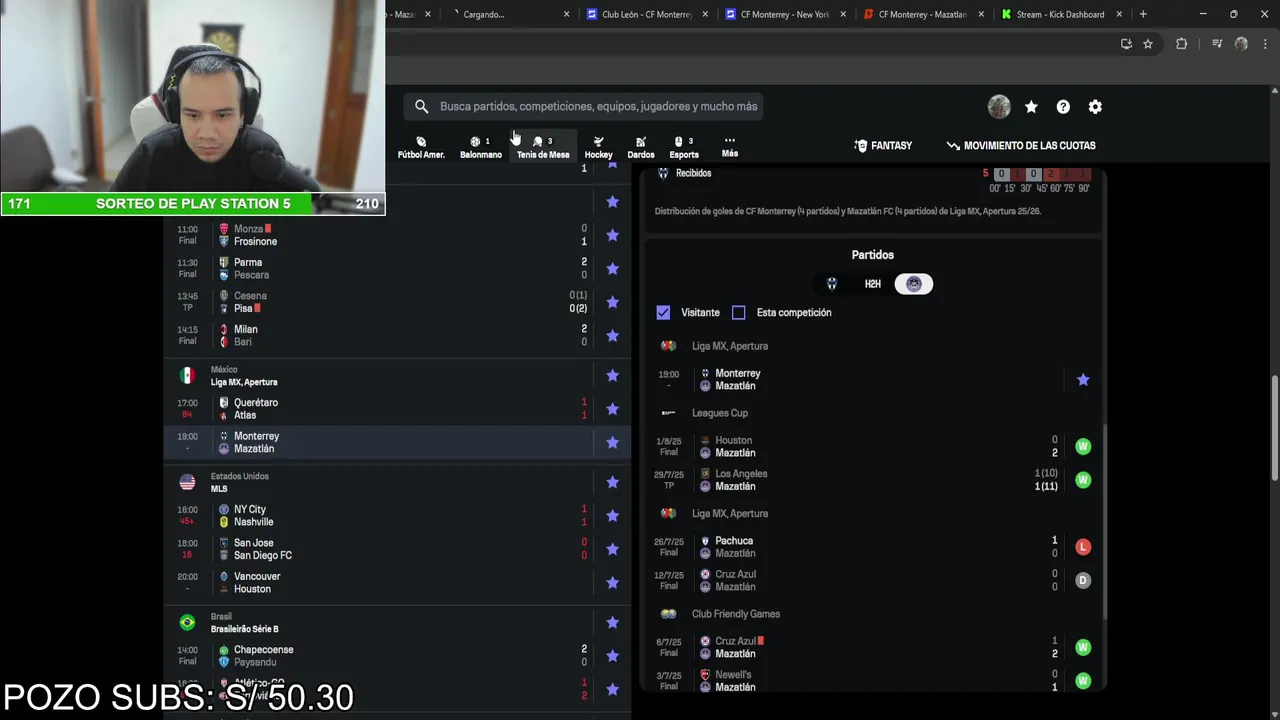1280x720 pixels.
Task: Toggle favorite star for Parma vs Pescara
Action: (612, 269)
